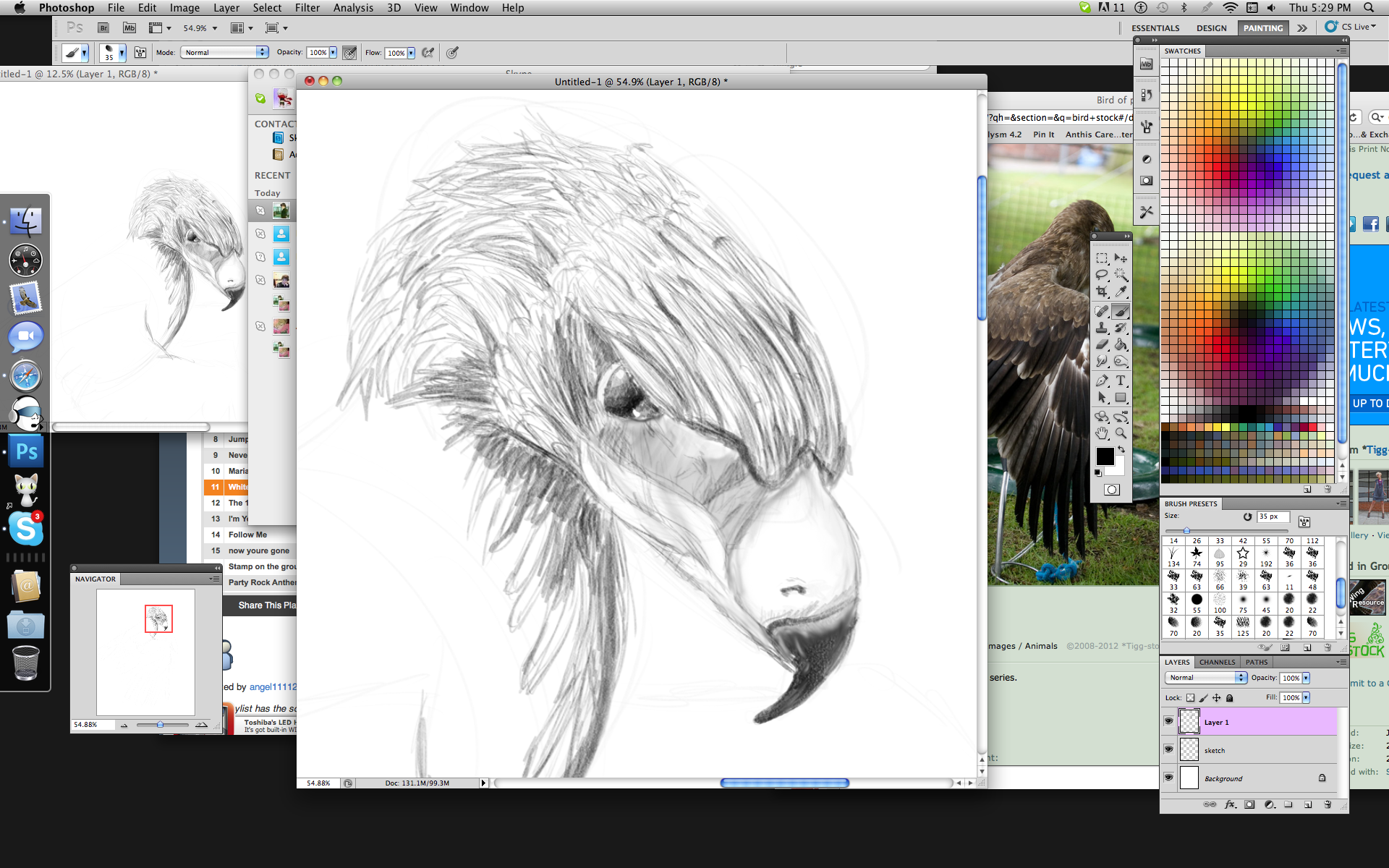The image size is (1389, 868).
Task: Toggle lock transparent pixels in Layers
Action: coord(1191,698)
